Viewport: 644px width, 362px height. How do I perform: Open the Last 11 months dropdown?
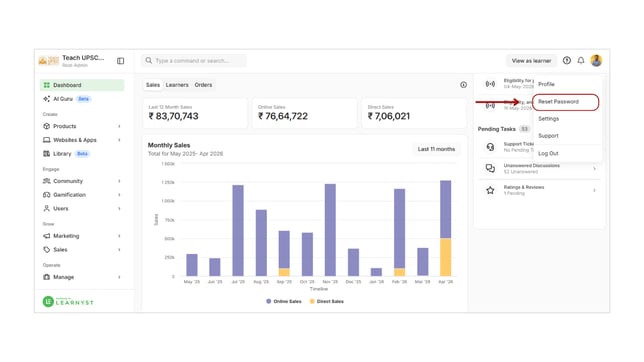436,149
